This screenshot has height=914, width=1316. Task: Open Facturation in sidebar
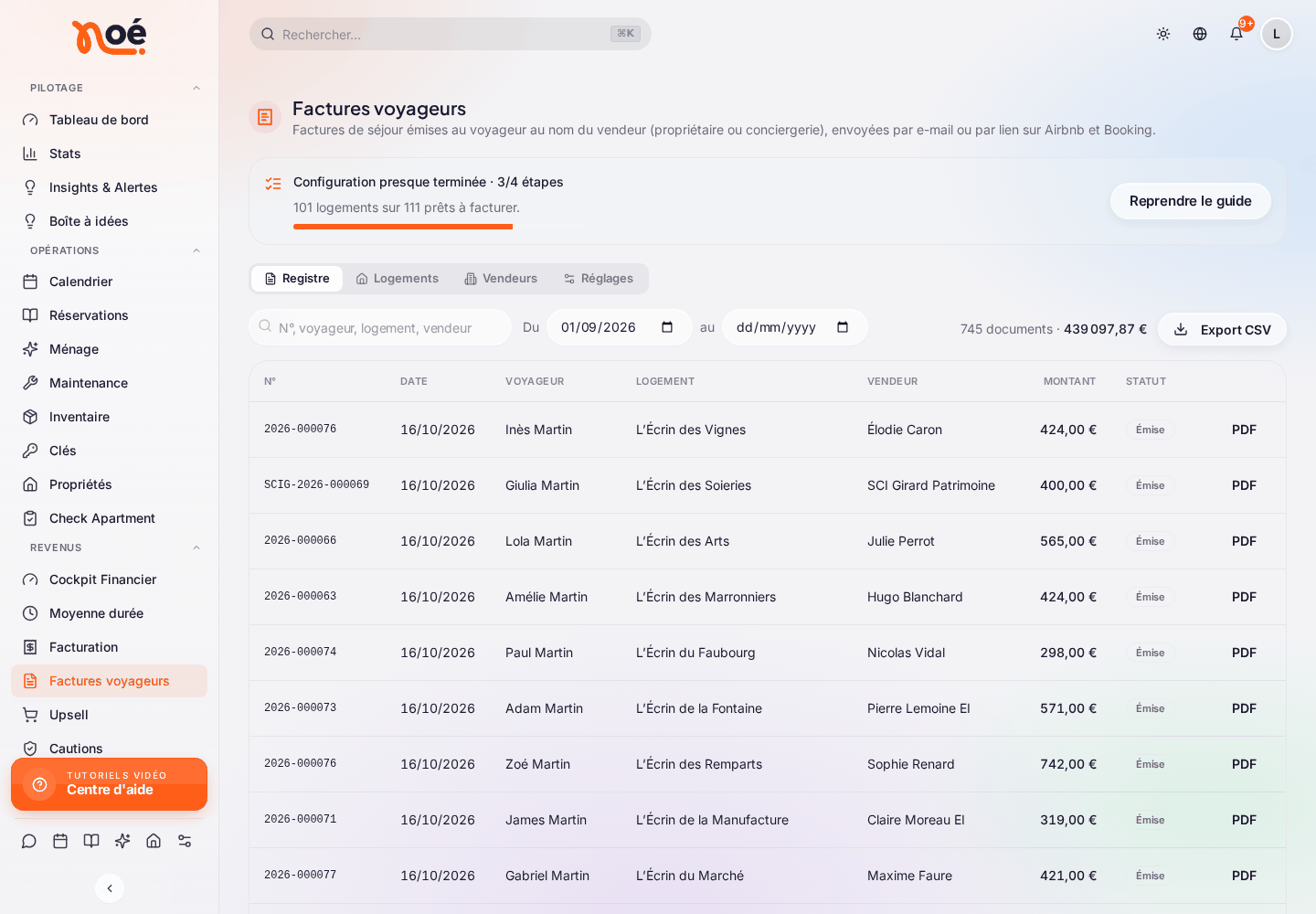(x=109, y=647)
